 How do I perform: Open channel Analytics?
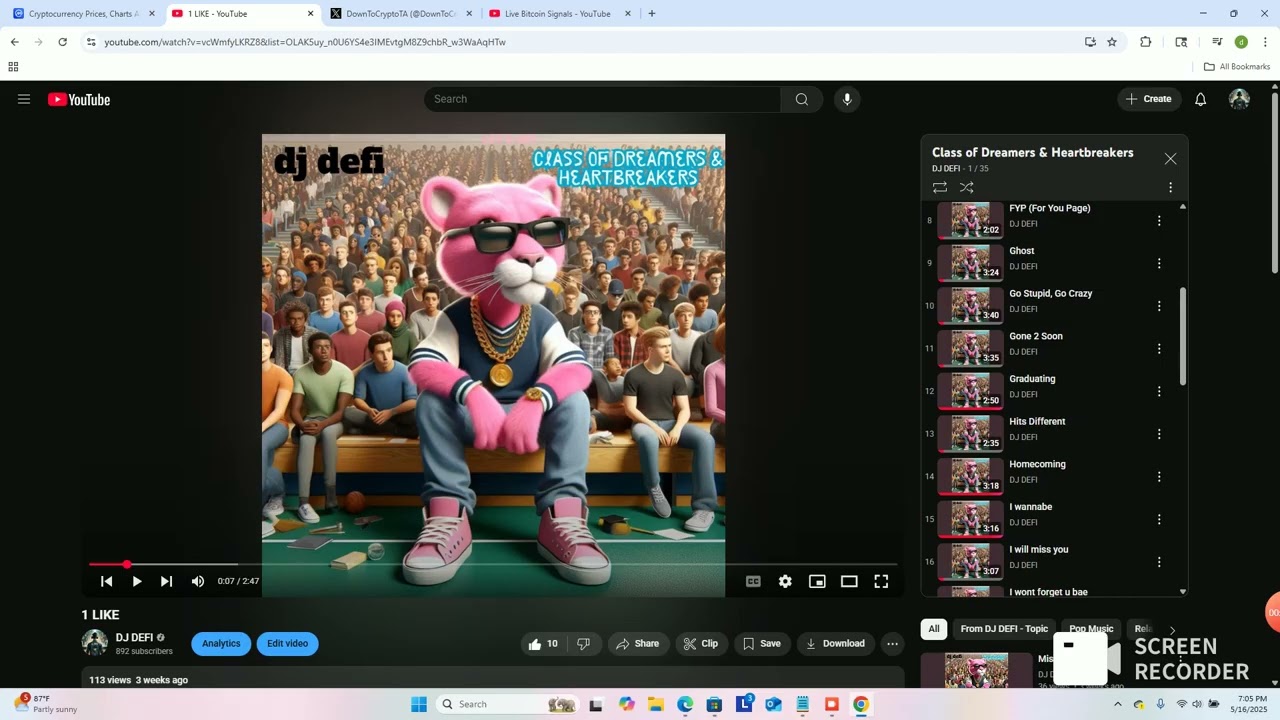click(221, 644)
